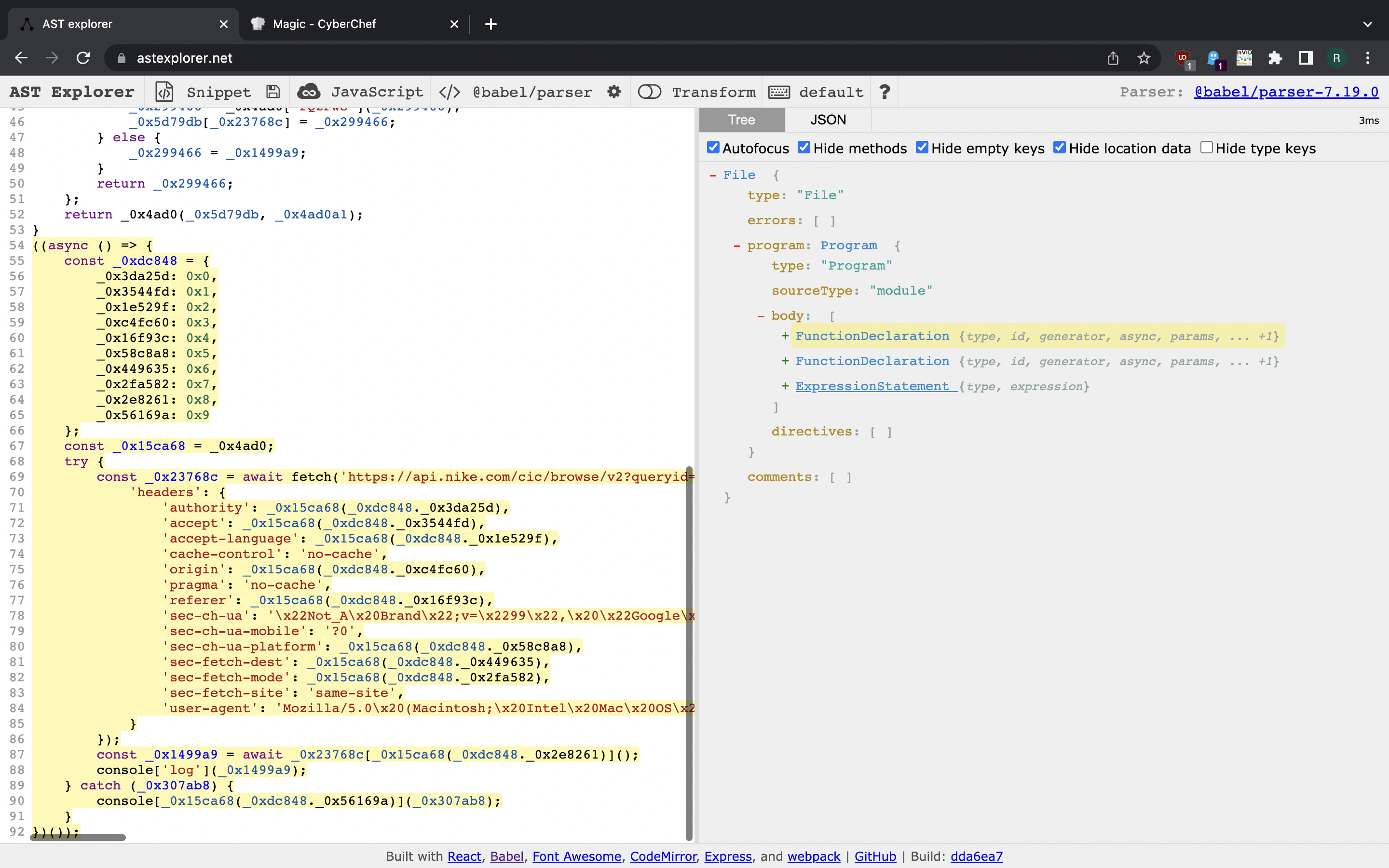Click the save floppy disk icon
This screenshot has height=868, width=1389.
[x=273, y=92]
